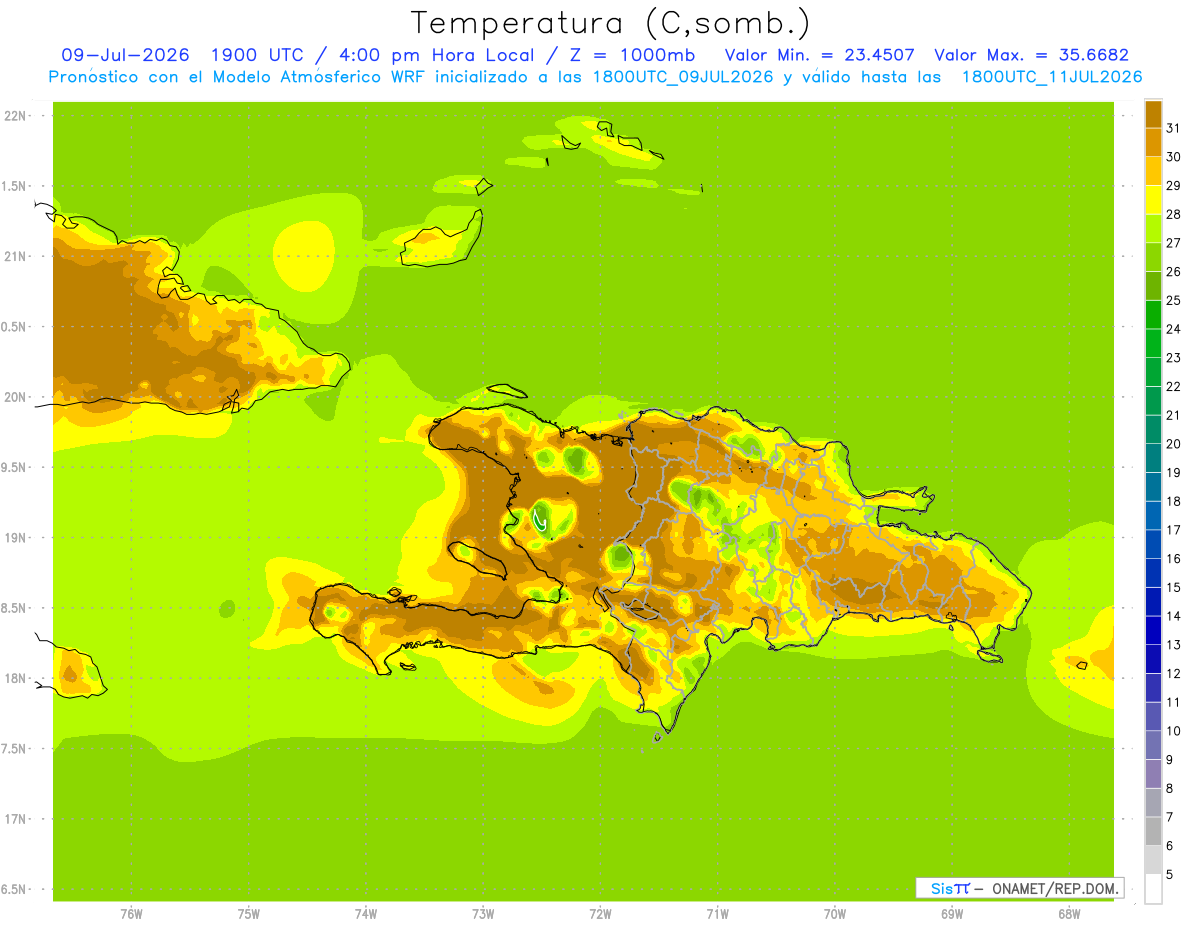Screen dimensions: 1200x927
Task: Click the colorbar label '15'
Action: pos(1173,587)
